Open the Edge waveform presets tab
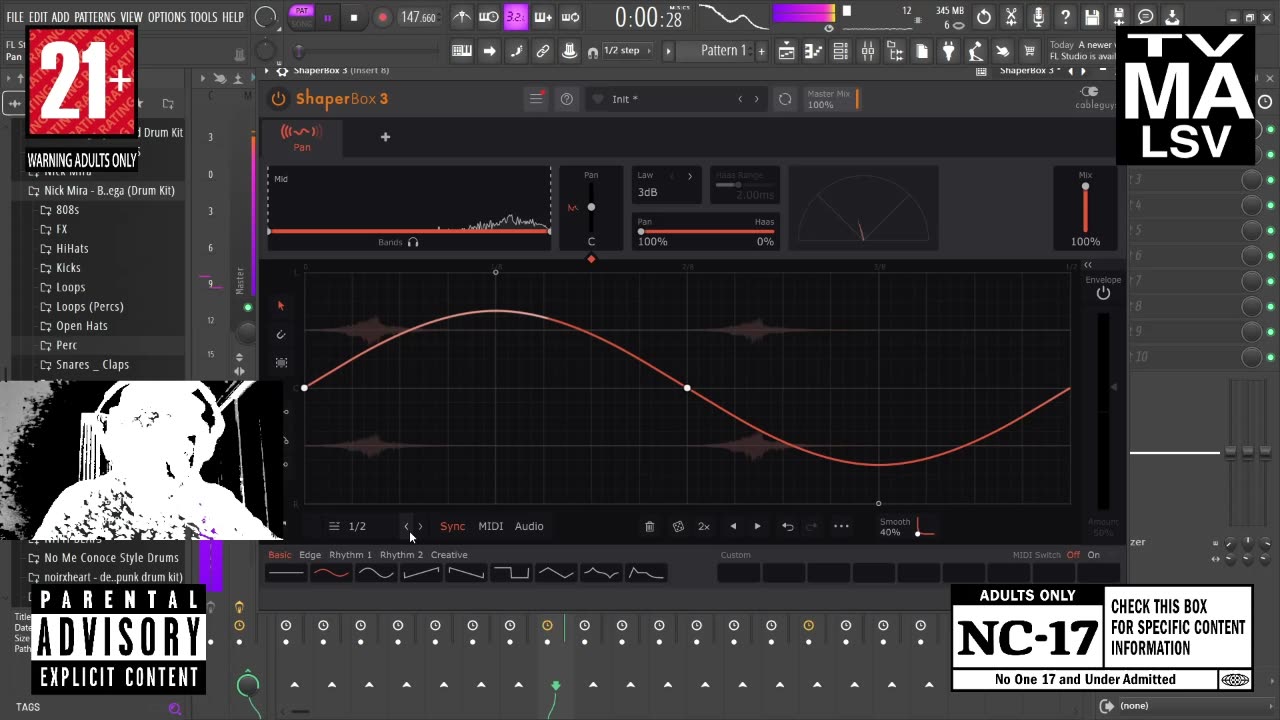1280x720 pixels. pos(310,555)
